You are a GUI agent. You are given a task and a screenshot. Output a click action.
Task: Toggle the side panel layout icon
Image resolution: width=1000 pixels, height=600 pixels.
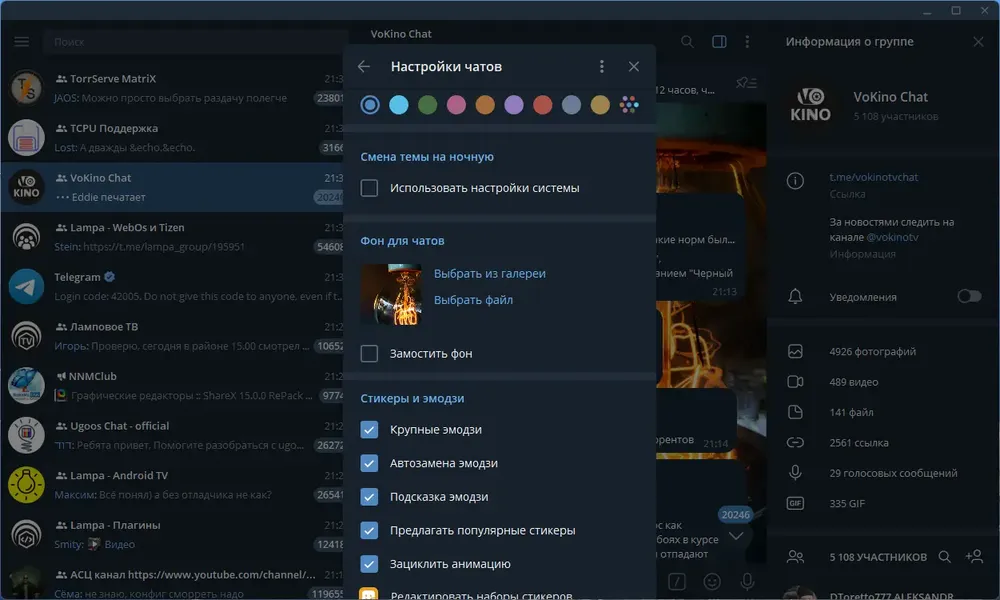pos(719,41)
